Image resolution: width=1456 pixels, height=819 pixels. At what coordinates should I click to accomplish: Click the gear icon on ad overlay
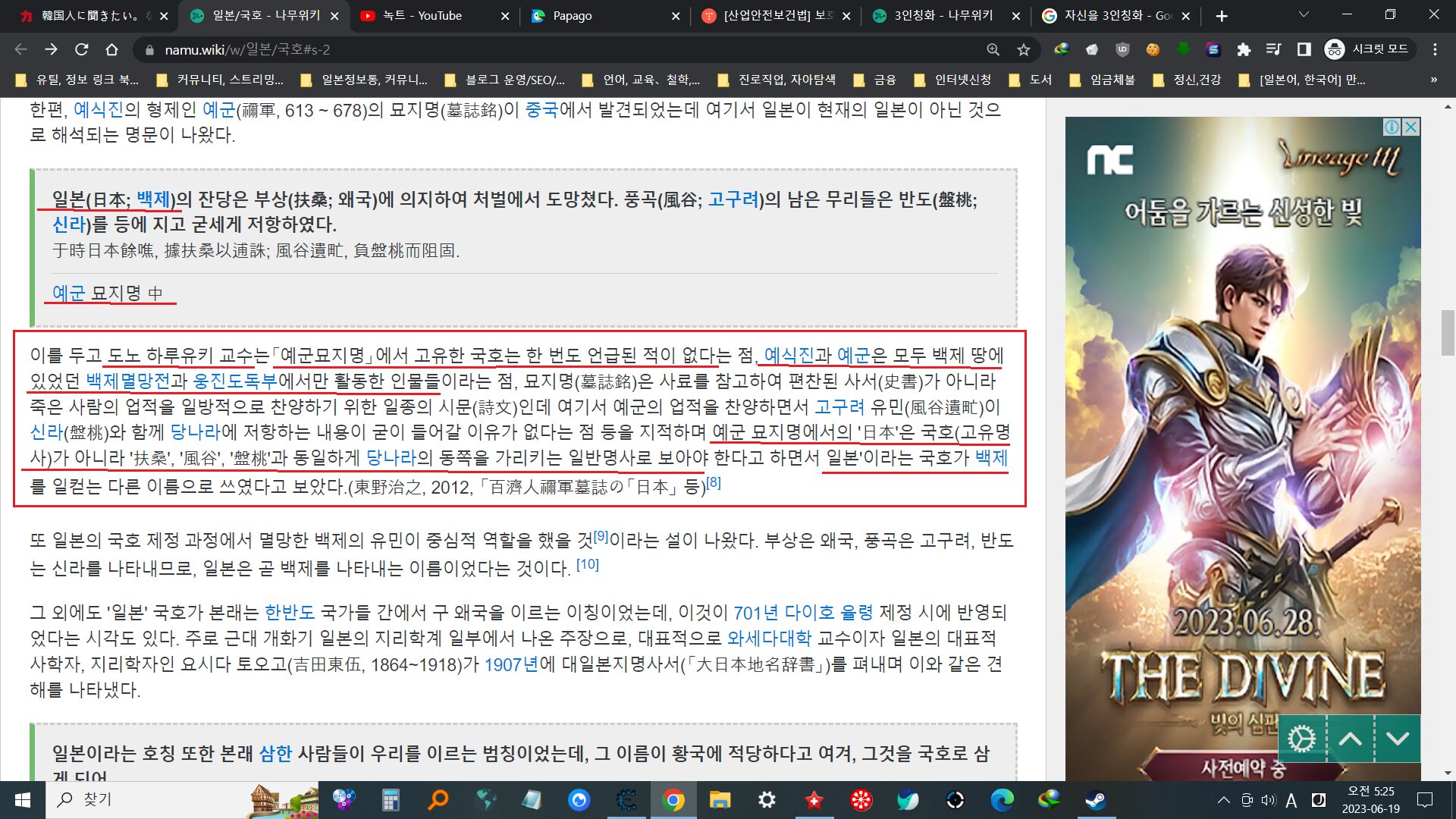tap(1302, 739)
